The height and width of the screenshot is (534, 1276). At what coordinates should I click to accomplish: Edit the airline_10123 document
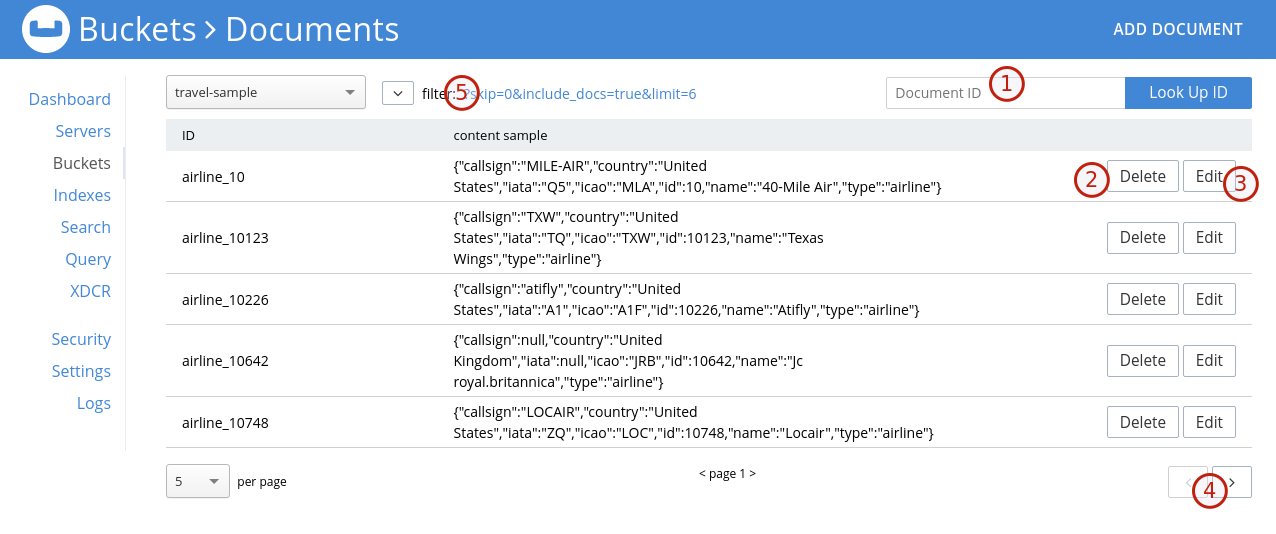click(1209, 237)
